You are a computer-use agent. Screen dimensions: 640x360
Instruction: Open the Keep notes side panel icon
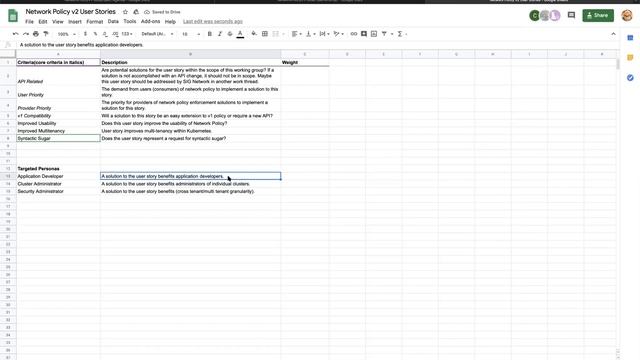(x=630, y=58)
